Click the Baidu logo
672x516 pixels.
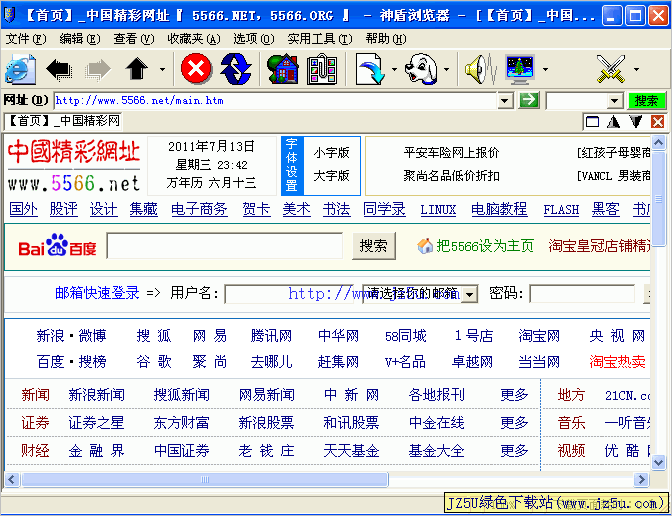(57, 246)
